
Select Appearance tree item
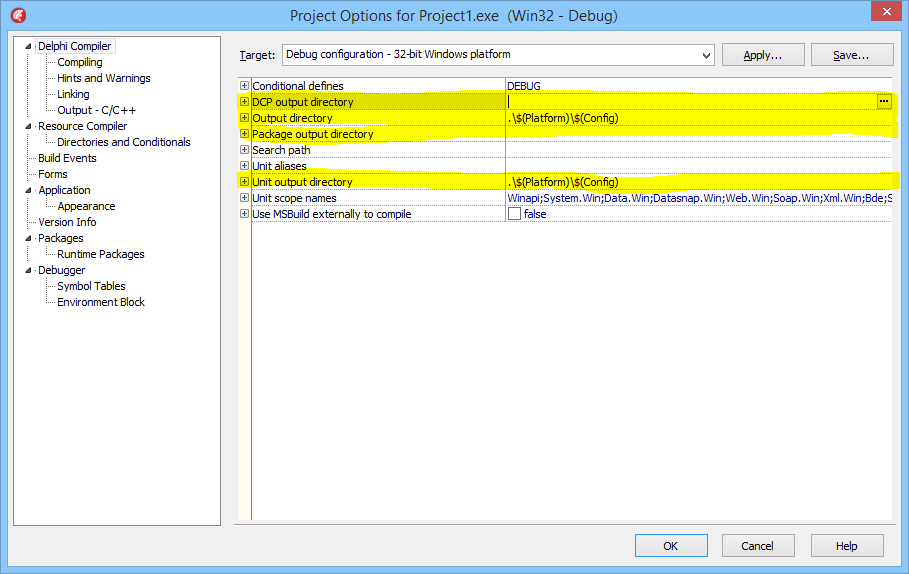pos(86,206)
